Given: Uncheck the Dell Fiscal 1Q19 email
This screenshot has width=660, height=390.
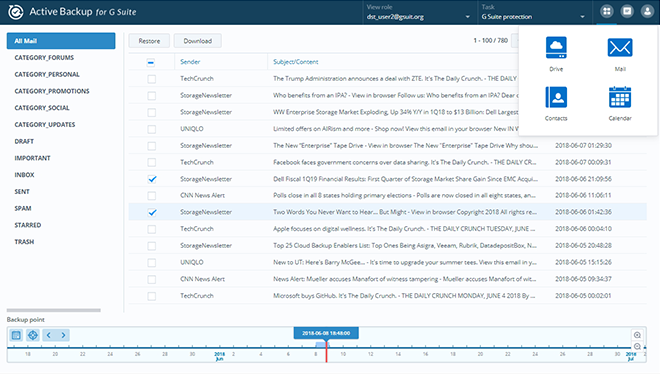Looking at the screenshot, I should (x=152, y=179).
